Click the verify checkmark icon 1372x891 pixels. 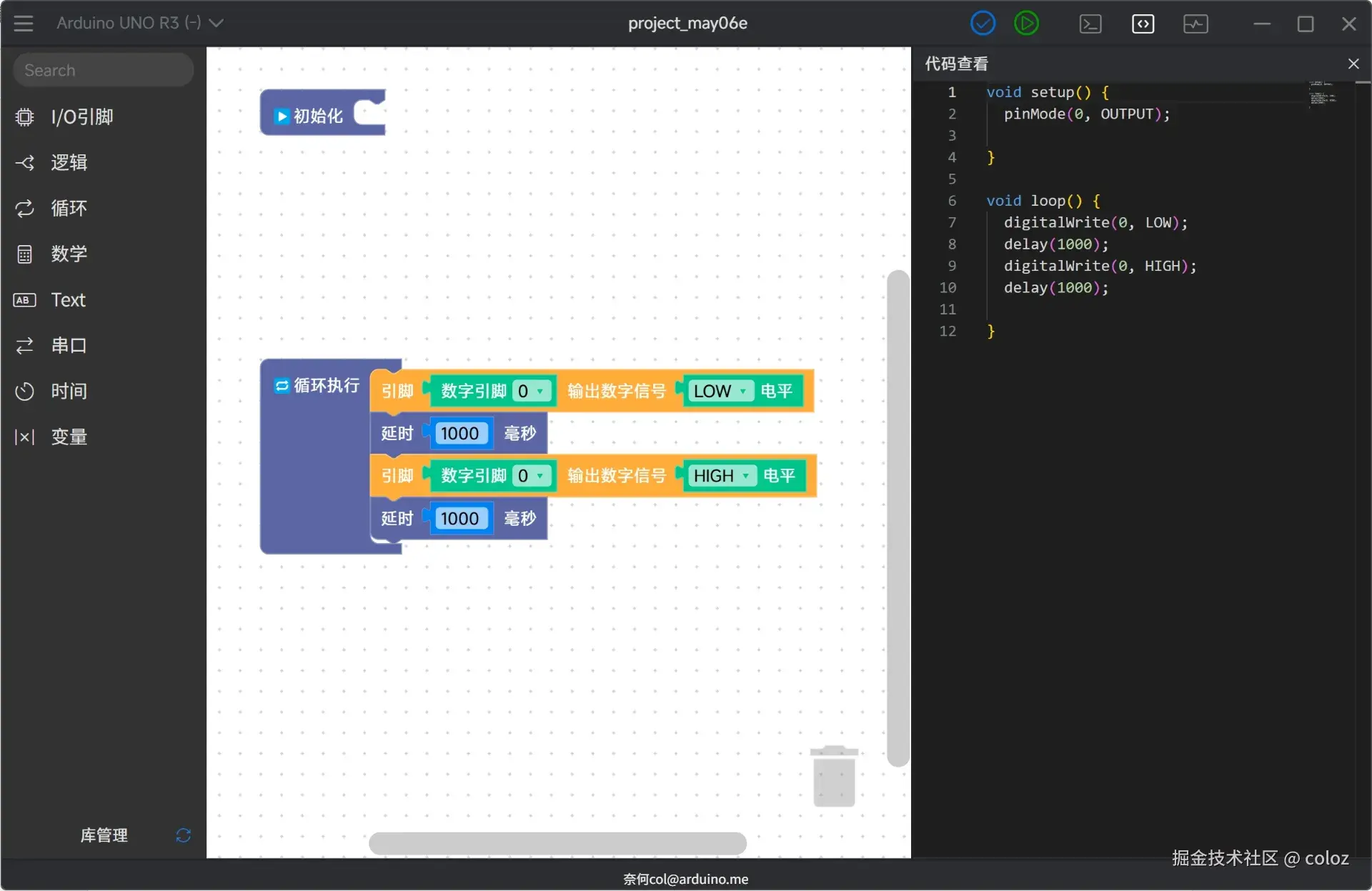[983, 24]
